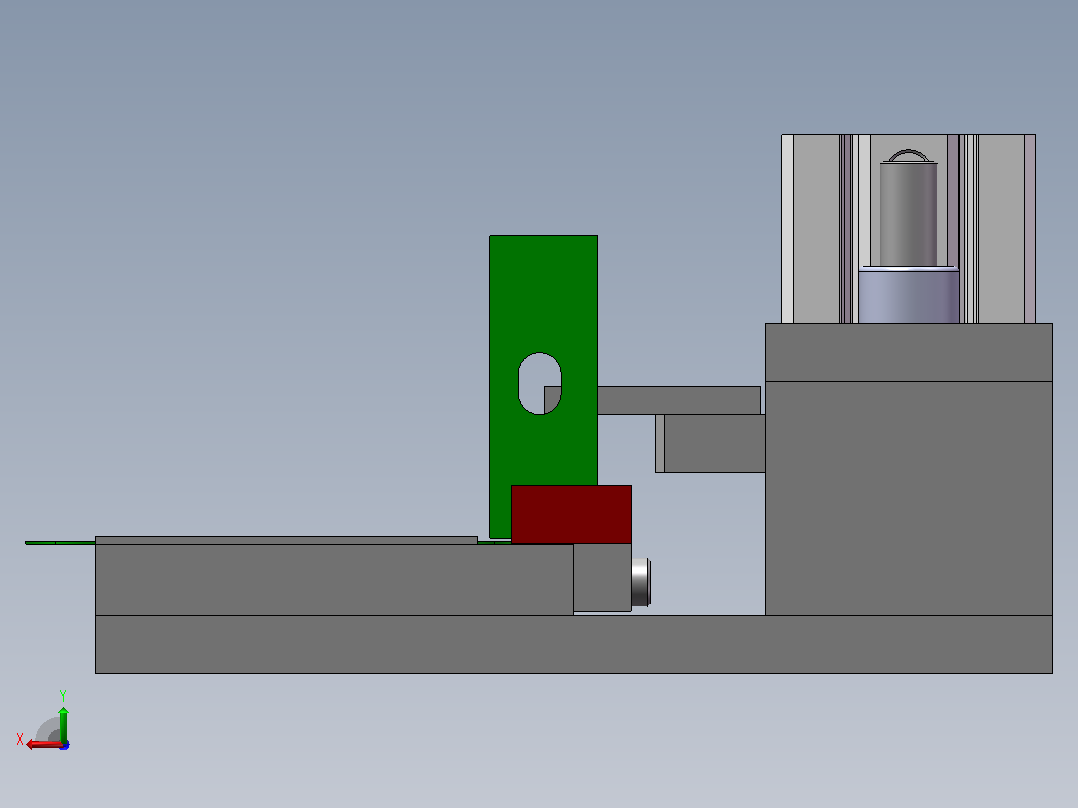Pick the small gray block beside the bolt
The image size is (1078, 808).
pyautogui.click(x=602, y=578)
